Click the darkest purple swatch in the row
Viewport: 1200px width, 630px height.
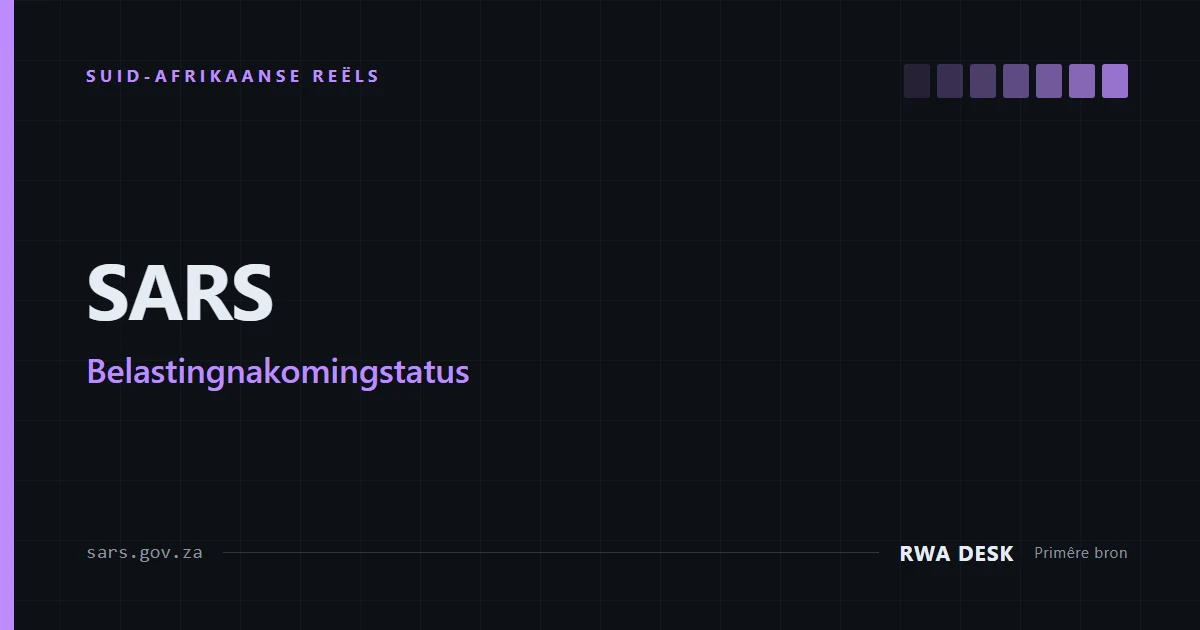[917, 81]
